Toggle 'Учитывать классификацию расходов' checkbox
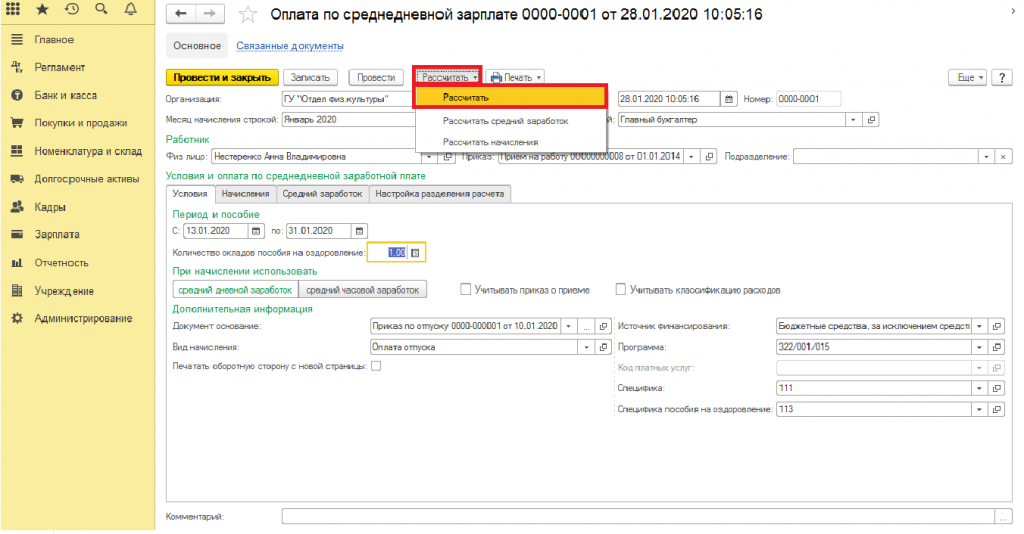The height and width of the screenshot is (534, 1024). [621, 290]
